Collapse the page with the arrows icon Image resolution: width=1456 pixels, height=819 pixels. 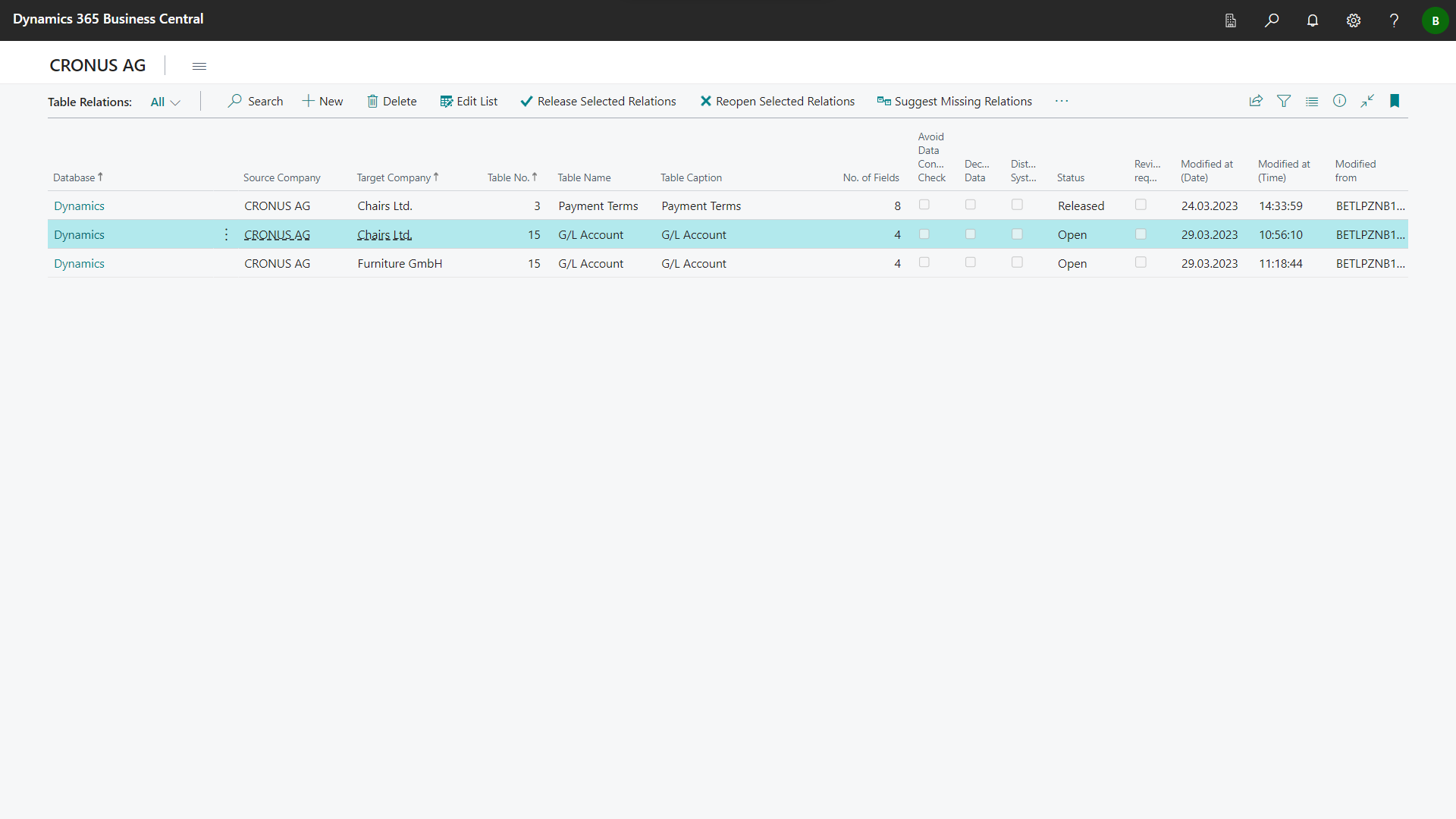pos(1367,101)
